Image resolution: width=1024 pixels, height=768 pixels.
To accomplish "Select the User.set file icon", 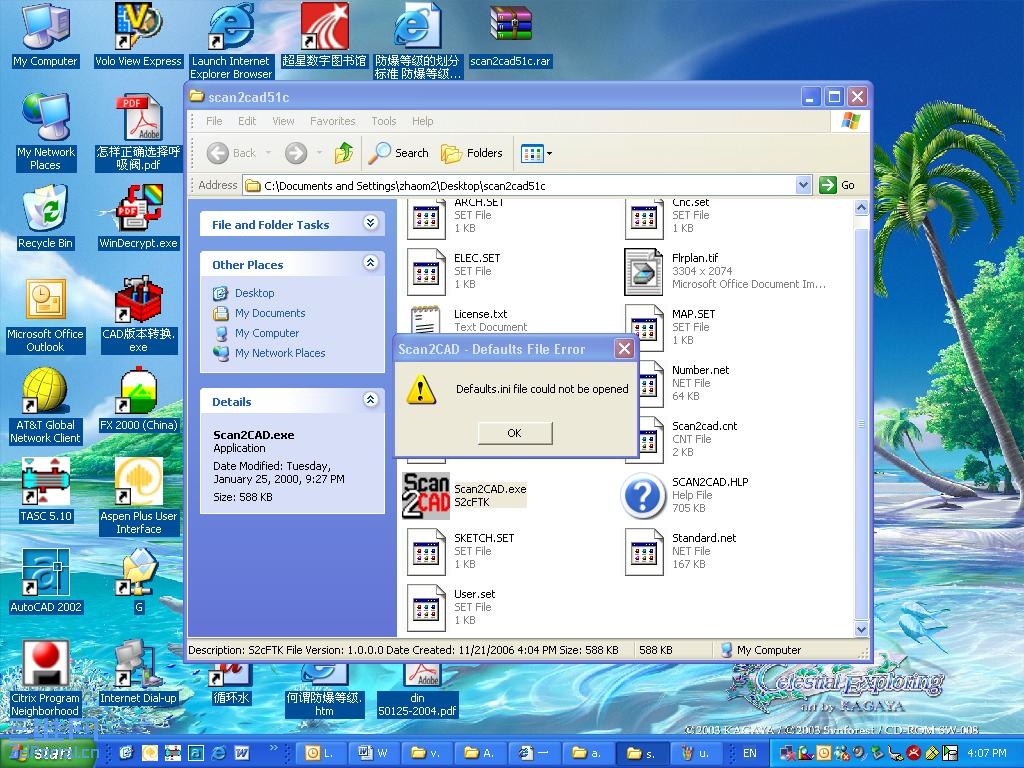I will pos(426,608).
